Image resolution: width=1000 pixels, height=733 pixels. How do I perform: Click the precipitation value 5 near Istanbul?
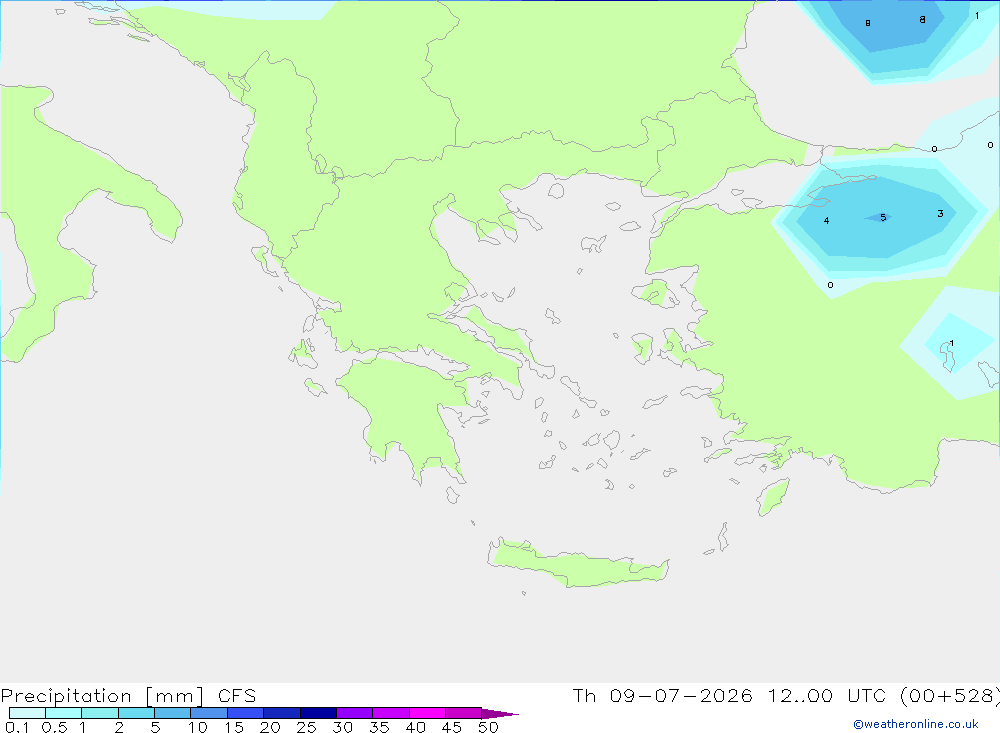883,218
